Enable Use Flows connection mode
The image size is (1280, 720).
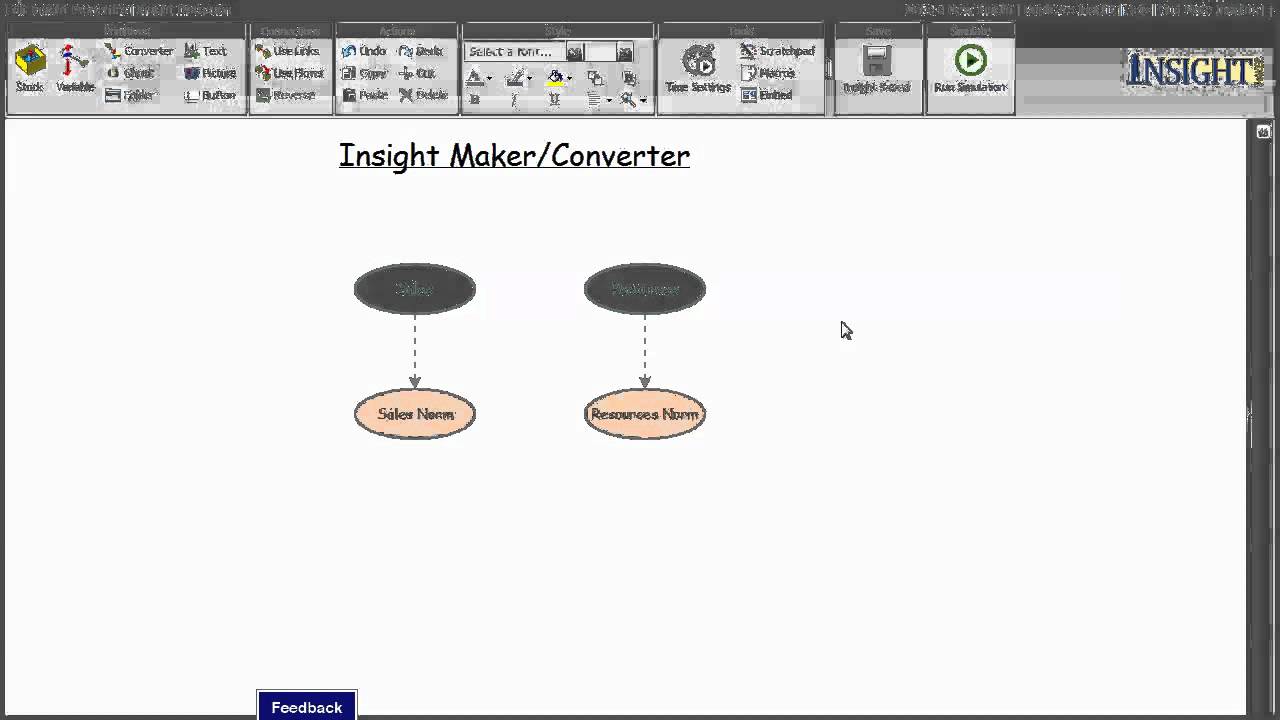click(290, 73)
